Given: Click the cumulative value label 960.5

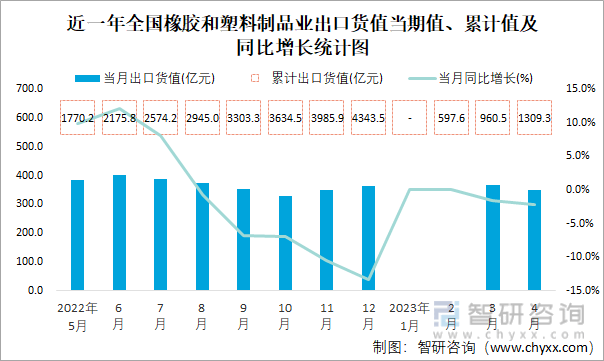Looking at the screenshot, I should [x=493, y=118].
